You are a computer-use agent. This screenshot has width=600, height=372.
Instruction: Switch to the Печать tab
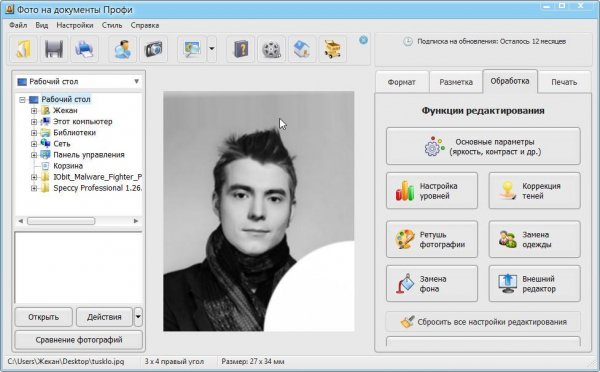coord(564,82)
